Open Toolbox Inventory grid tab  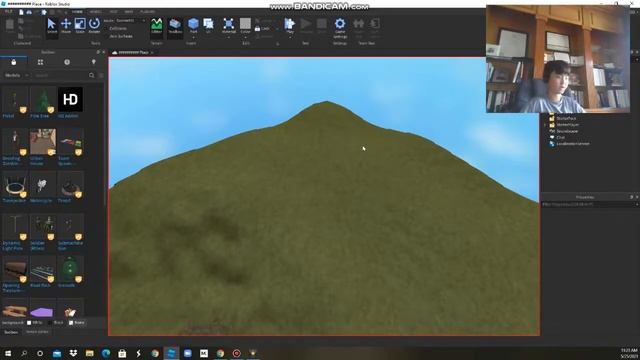[40, 62]
